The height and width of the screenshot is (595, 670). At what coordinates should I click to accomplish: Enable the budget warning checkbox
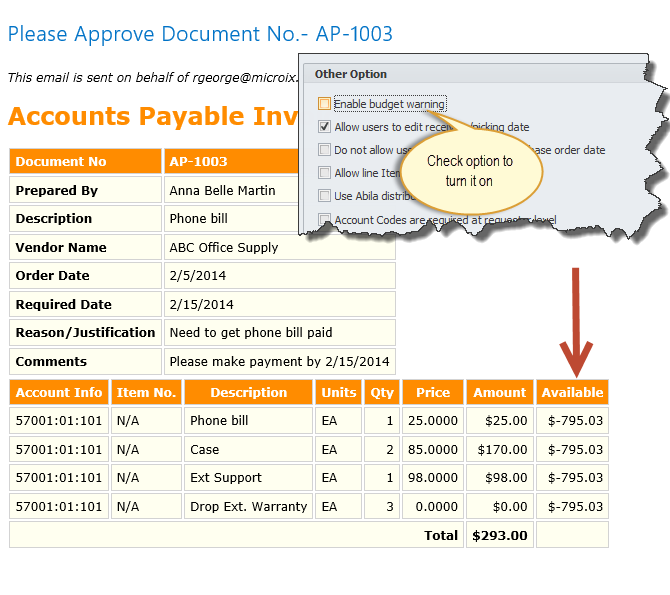coord(324,104)
